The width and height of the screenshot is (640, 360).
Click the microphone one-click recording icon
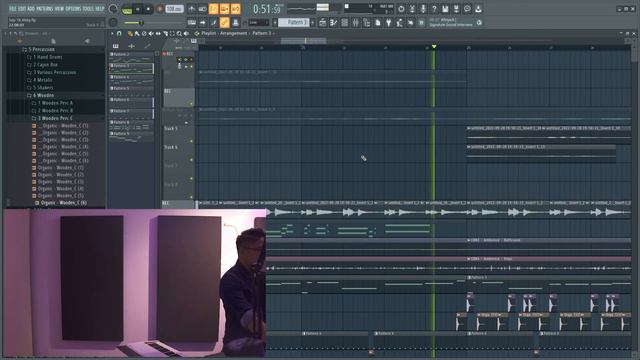pyautogui.click(x=423, y=9)
